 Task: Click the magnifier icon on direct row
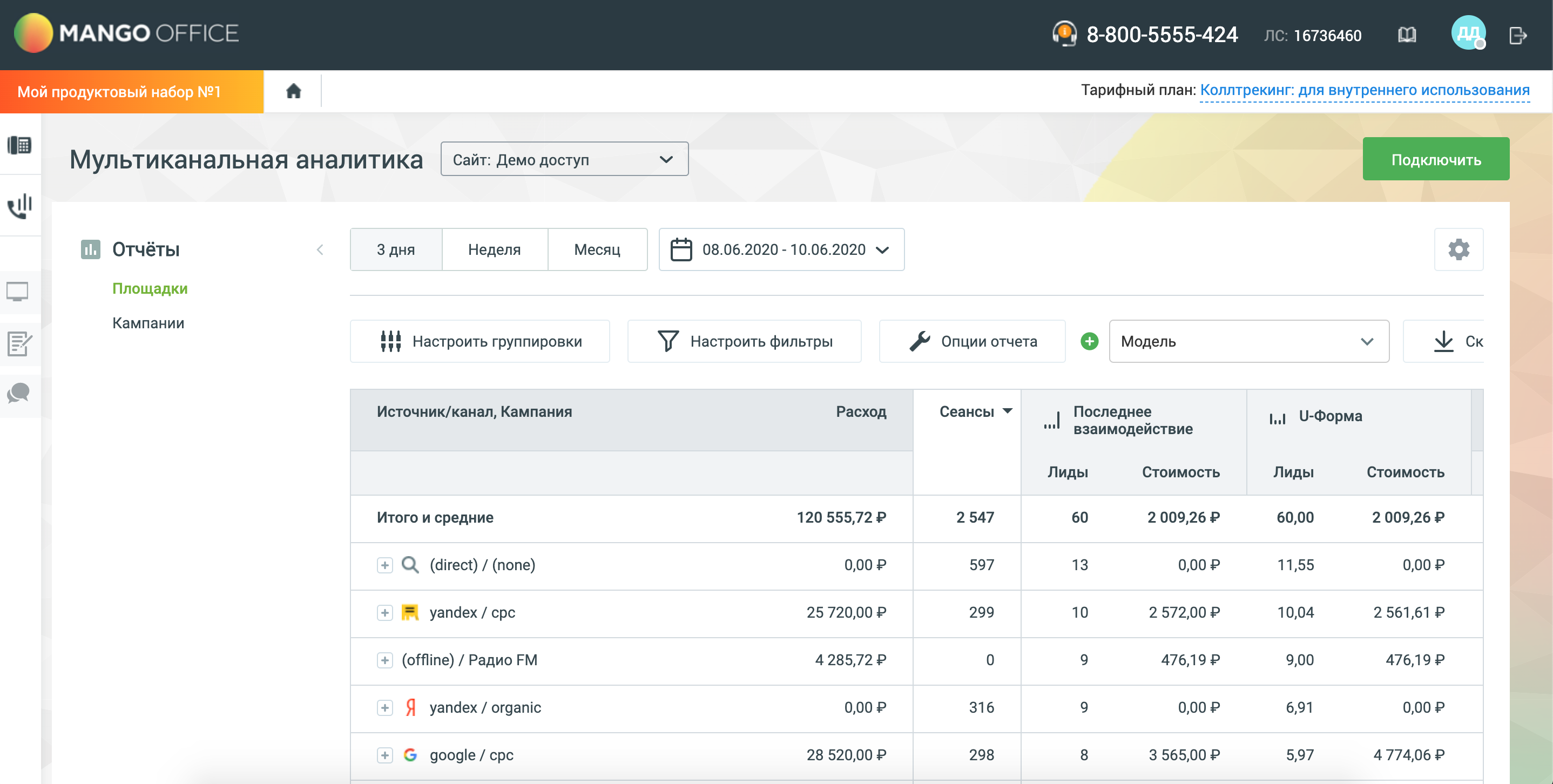[410, 565]
